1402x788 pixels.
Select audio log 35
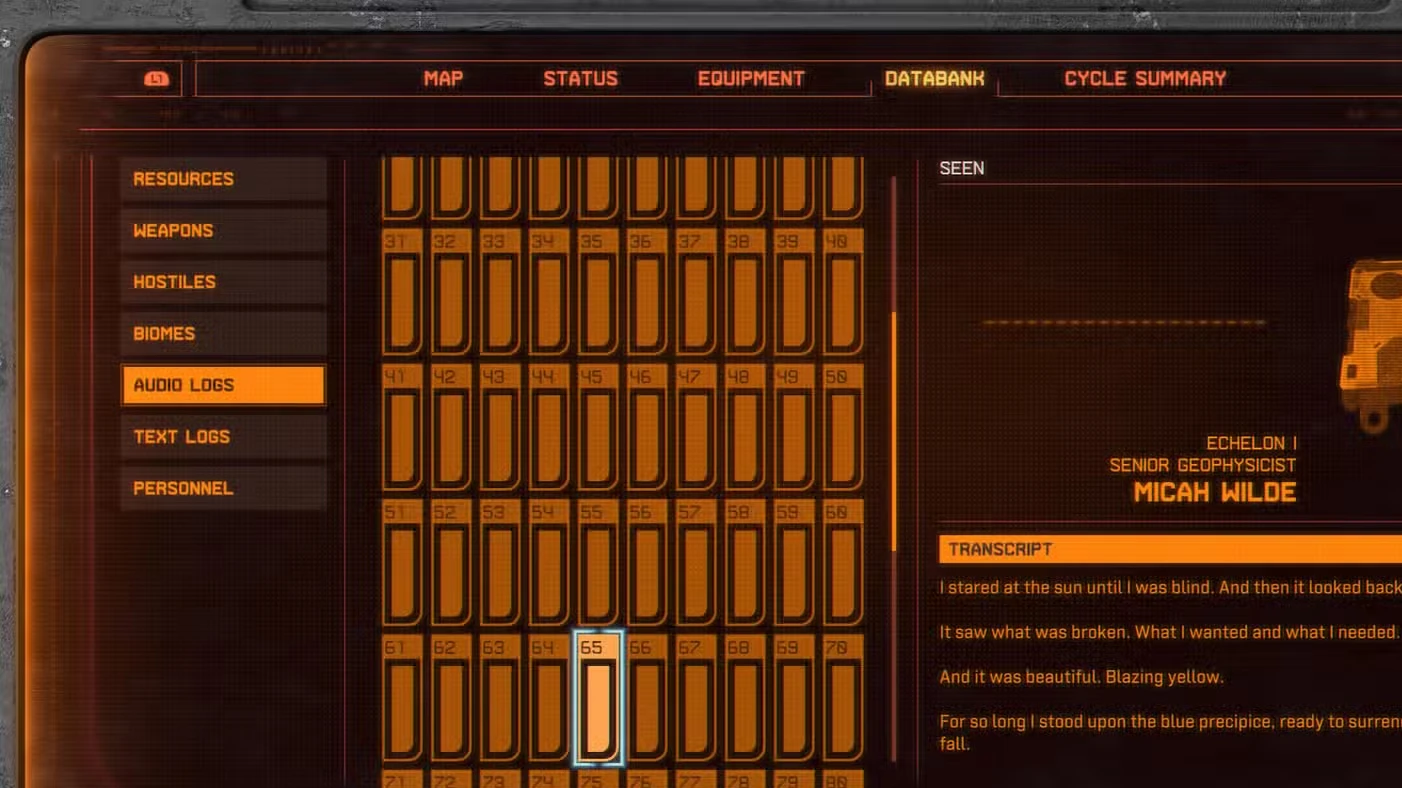597,292
